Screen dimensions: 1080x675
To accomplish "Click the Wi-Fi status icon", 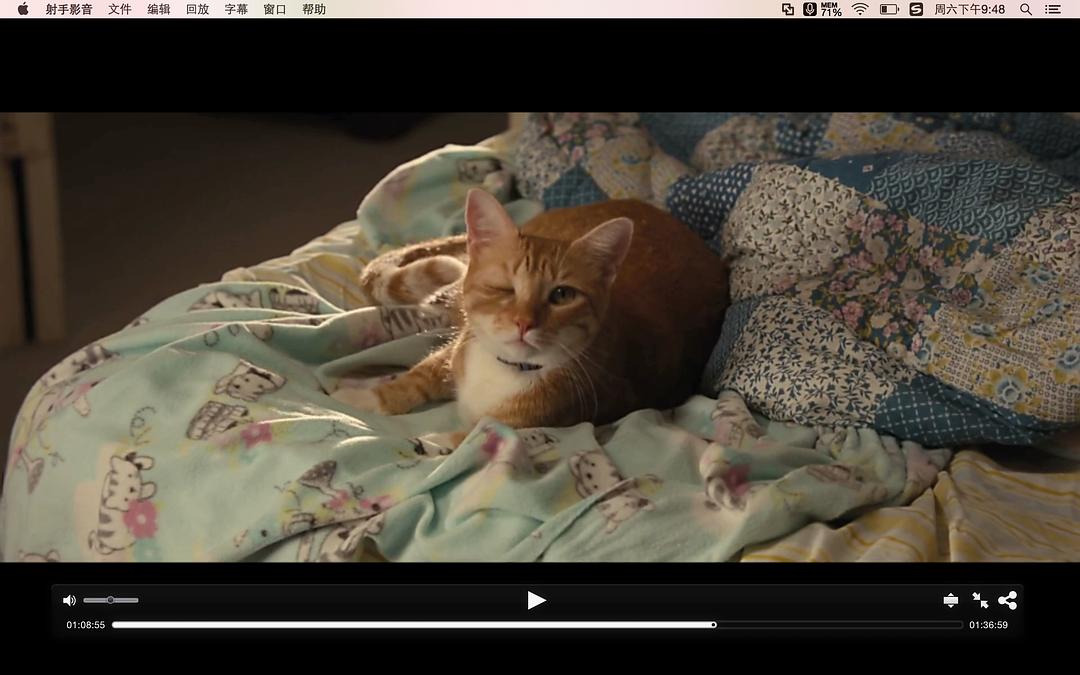I will [x=860, y=9].
